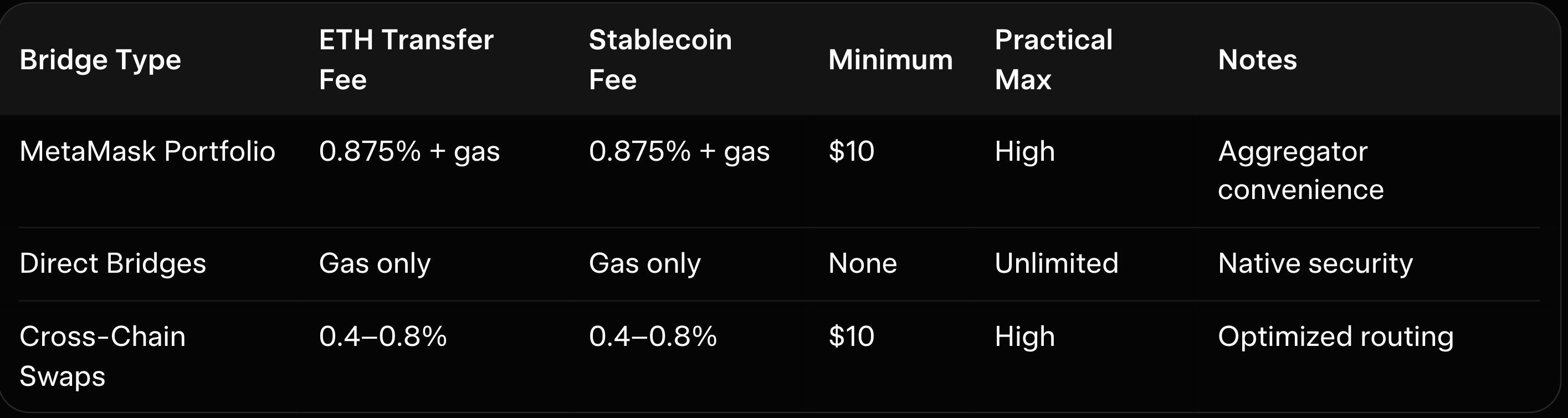
Task: Select Direct Bridges' ETH fee 'Gas only' cell
Action: click(375, 263)
